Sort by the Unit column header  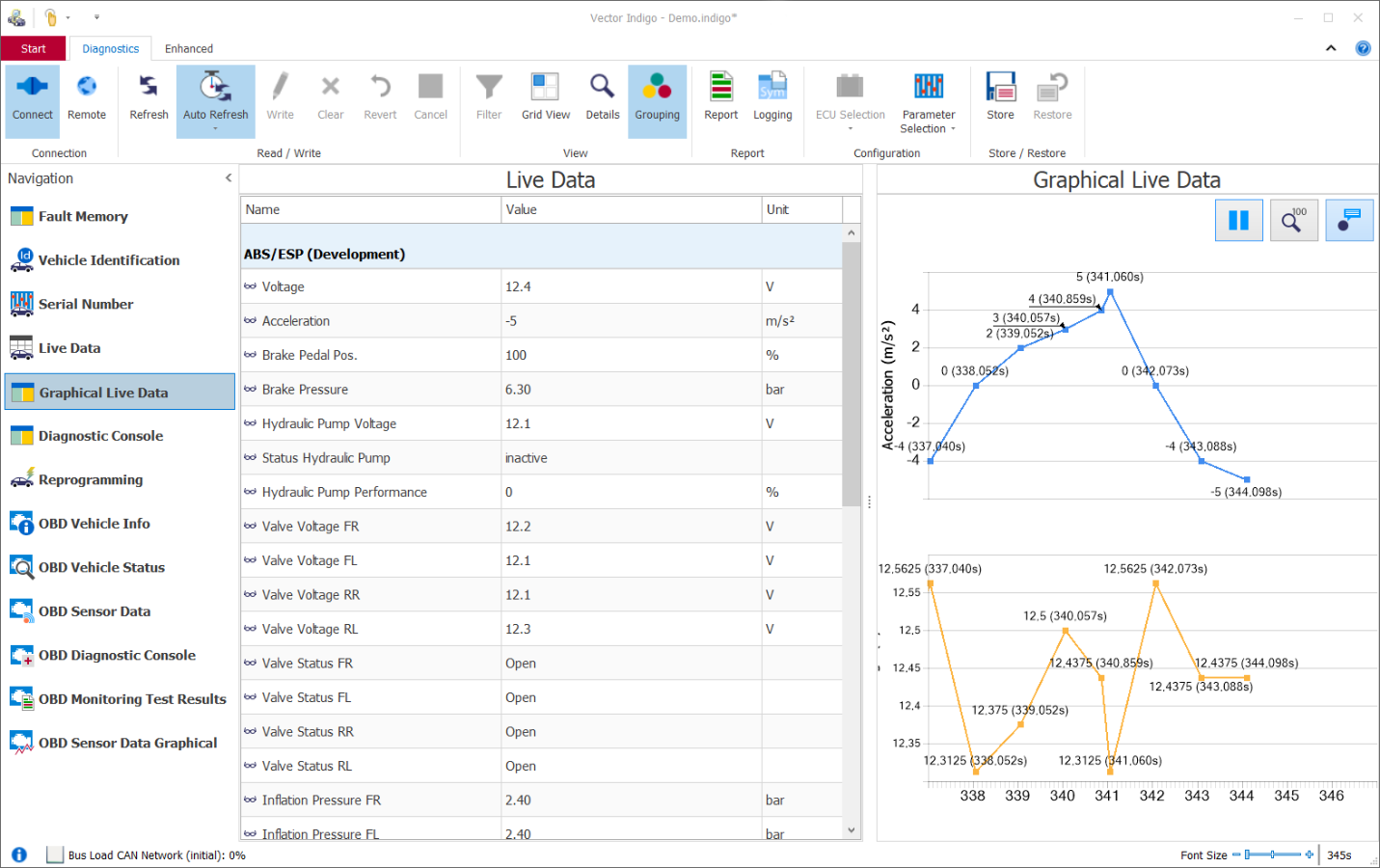802,209
